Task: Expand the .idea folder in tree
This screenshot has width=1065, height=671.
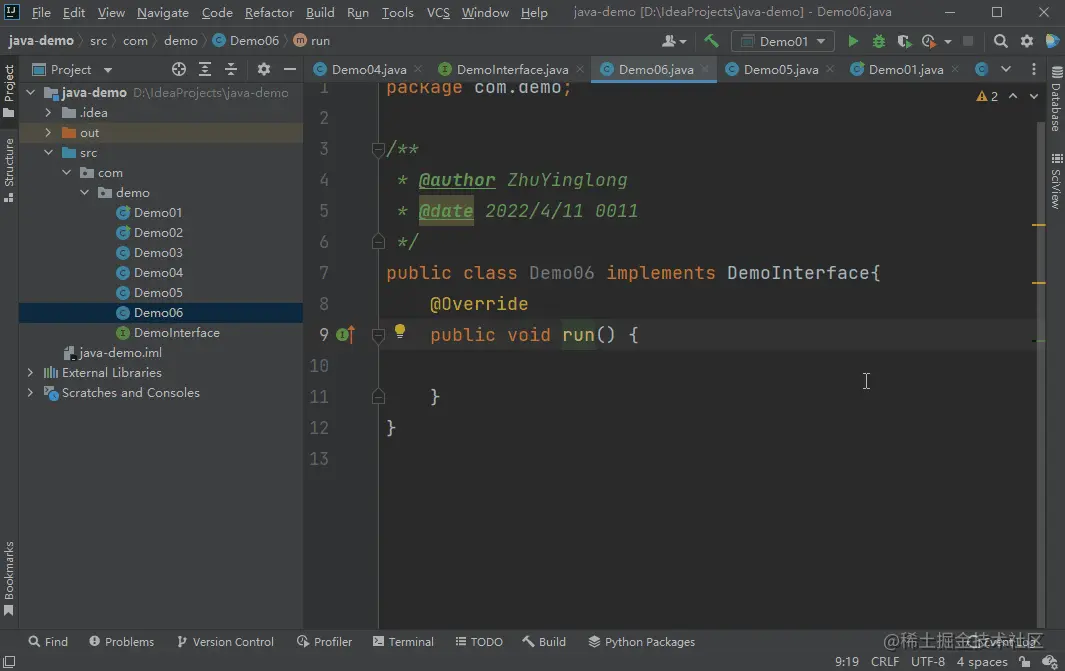Action: pyautogui.click(x=48, y=113)
